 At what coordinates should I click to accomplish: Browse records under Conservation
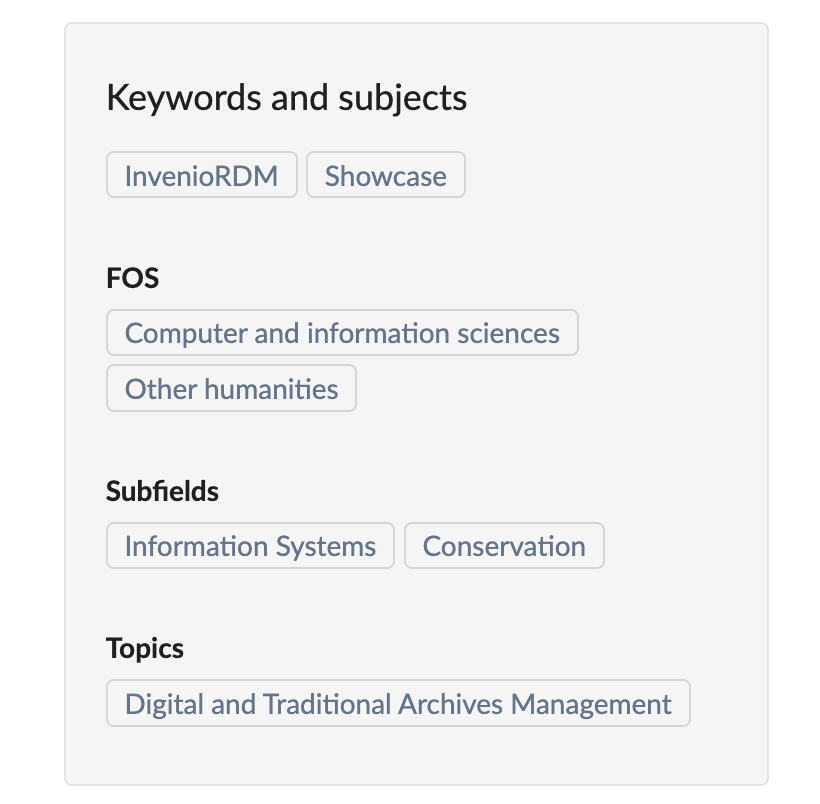tap(504, 545)
